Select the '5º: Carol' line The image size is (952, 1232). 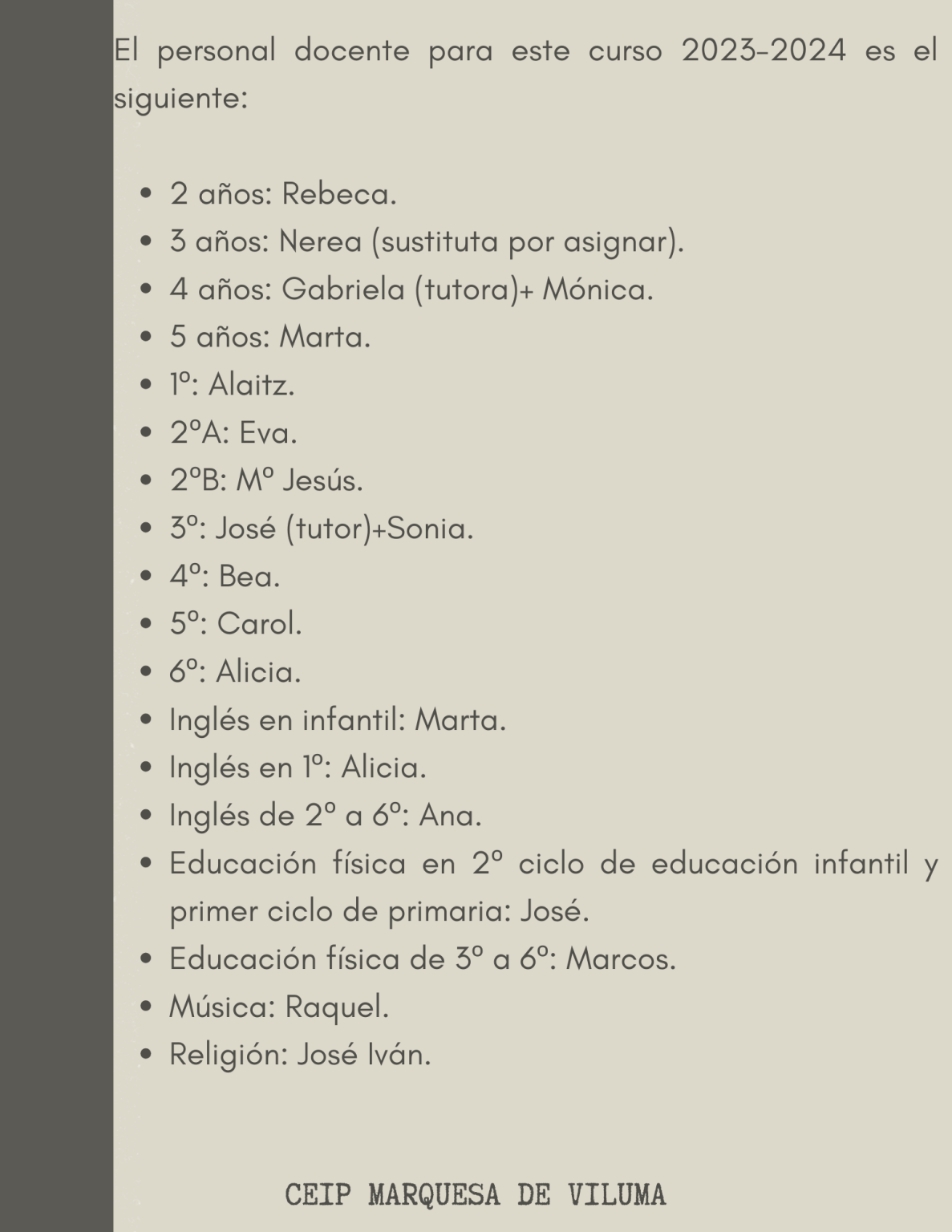tap(236, 624)
